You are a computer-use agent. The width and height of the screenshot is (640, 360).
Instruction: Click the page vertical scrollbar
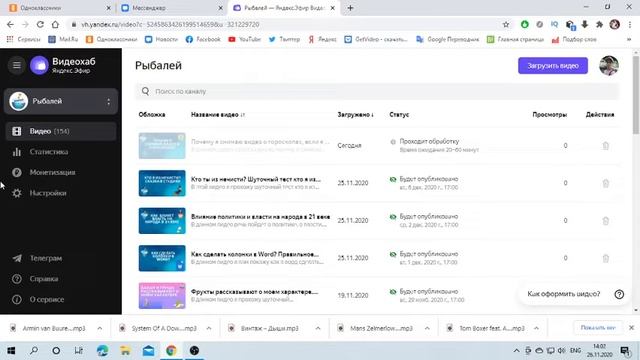click(x=636, y=95)
